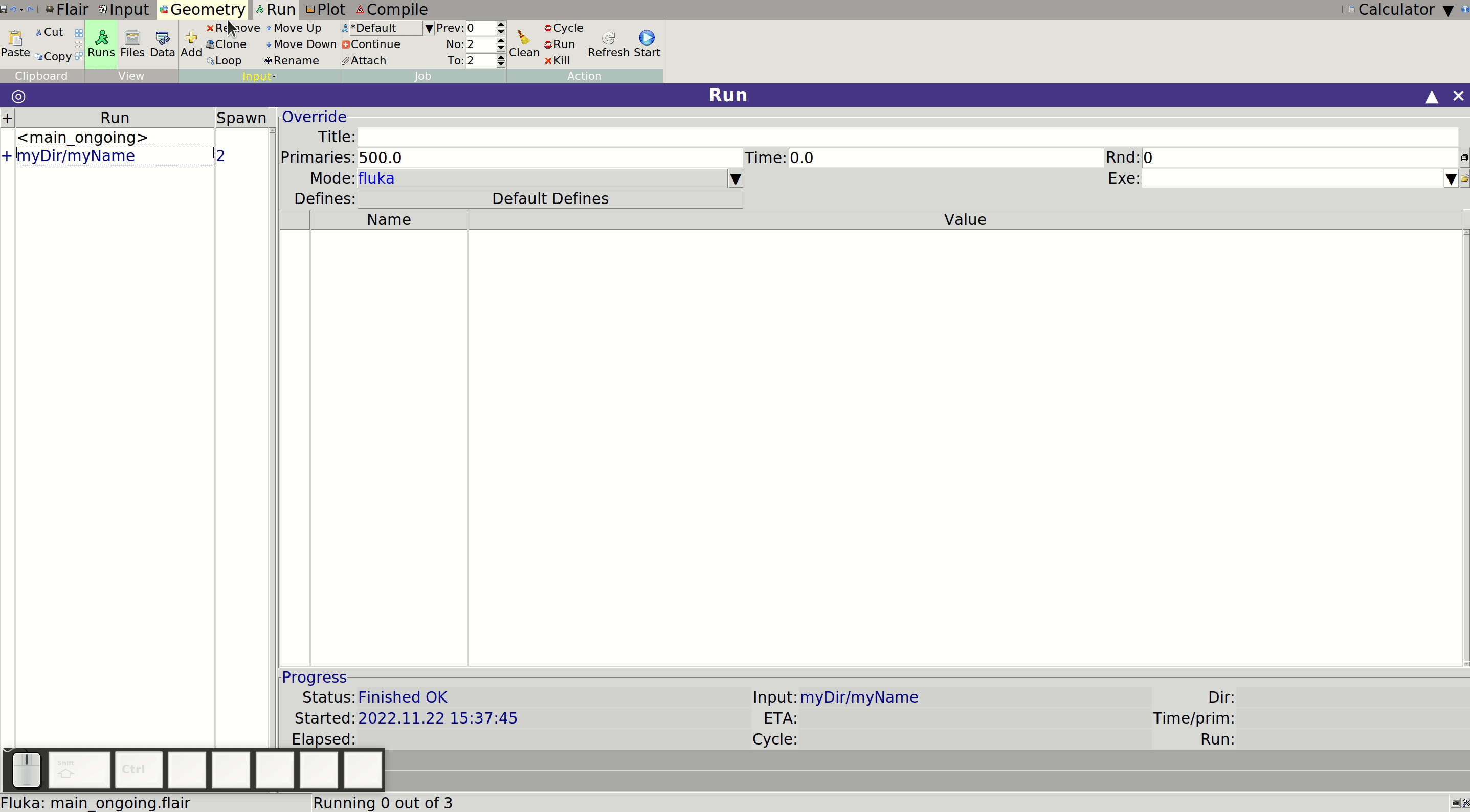This screenshot has height=812, width=1470.
Task: Open the Files view icon
Action: 132,38
